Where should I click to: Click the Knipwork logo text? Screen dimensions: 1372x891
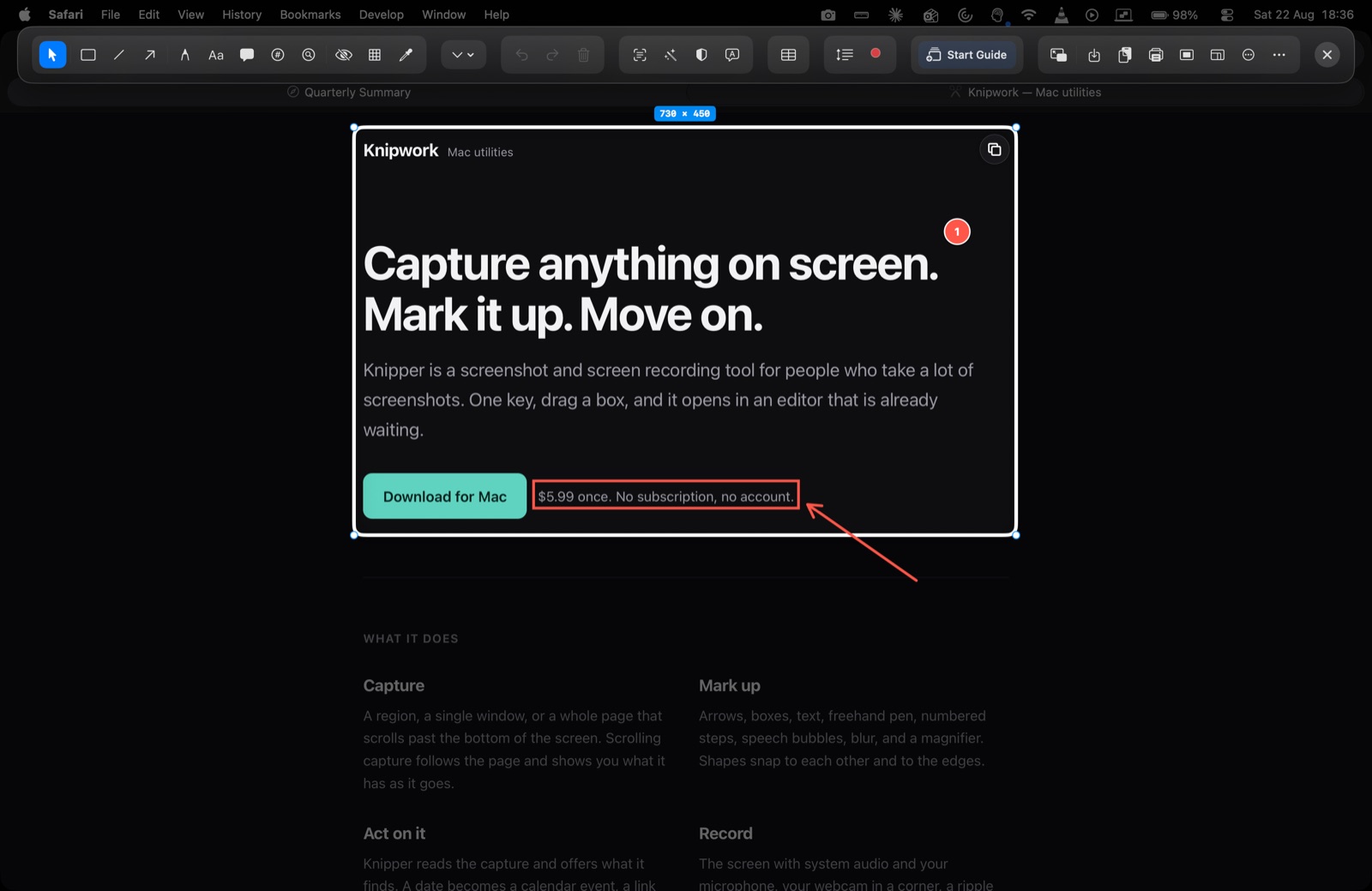click(x=400, y=151)
